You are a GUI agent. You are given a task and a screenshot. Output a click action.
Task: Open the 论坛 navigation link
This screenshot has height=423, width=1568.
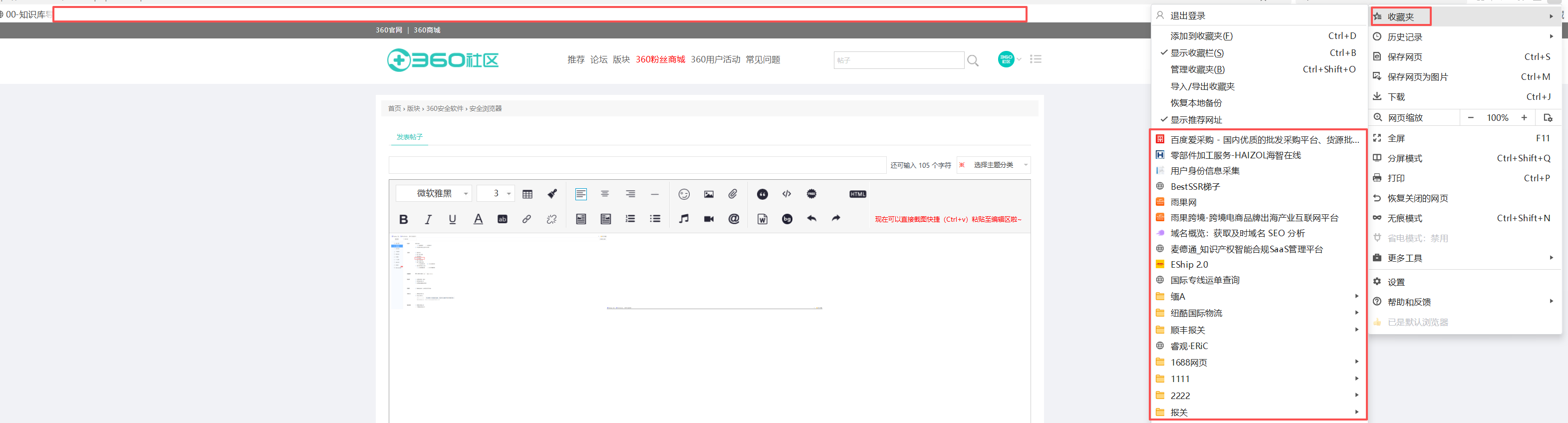coord(599,60)
